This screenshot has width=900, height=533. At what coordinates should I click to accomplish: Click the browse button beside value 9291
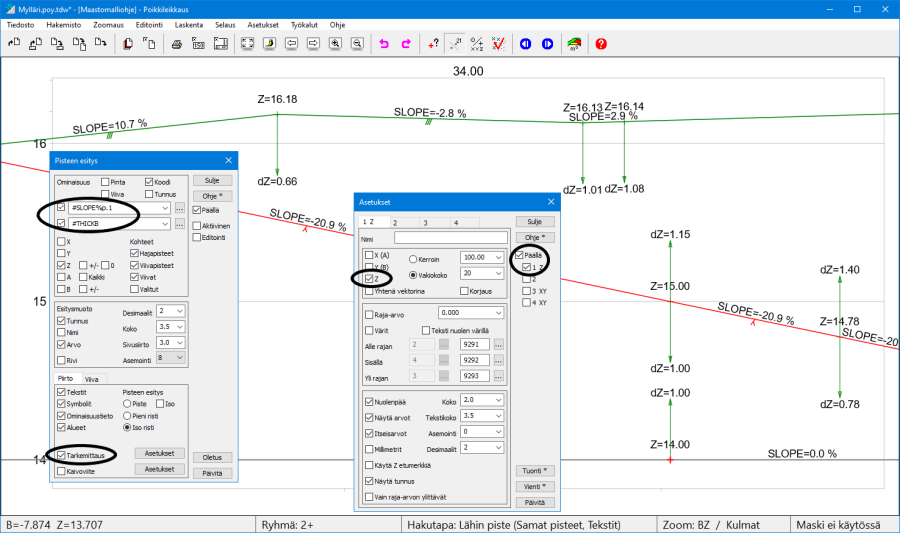[x=499, y=344]
